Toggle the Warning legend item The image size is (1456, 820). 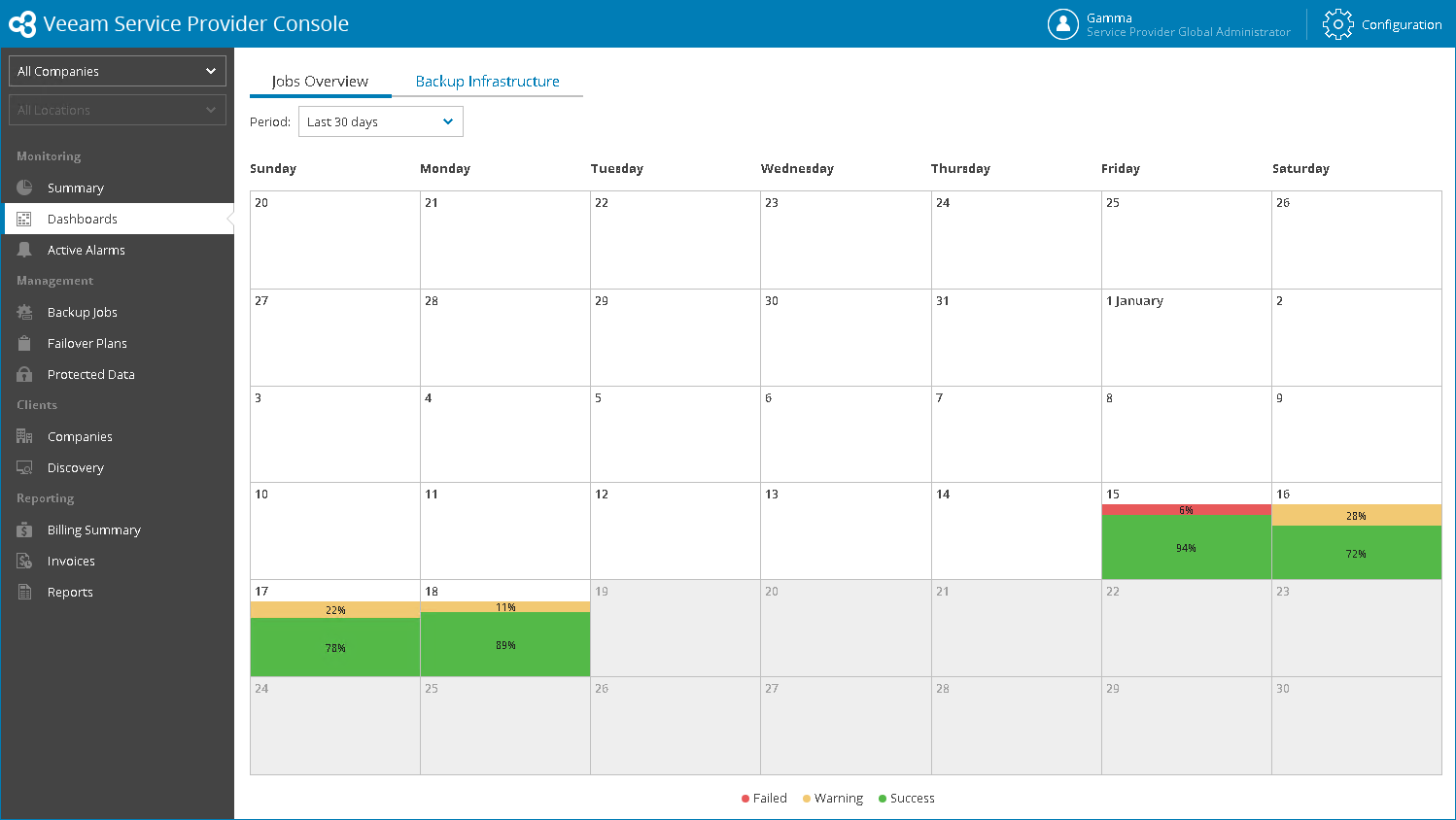[833, 799]
